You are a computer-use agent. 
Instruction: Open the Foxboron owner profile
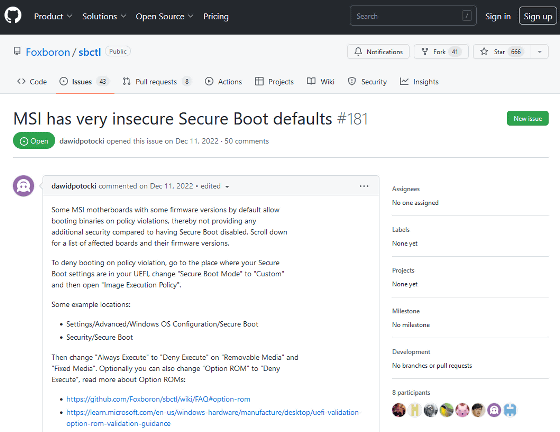pos(48,52)
